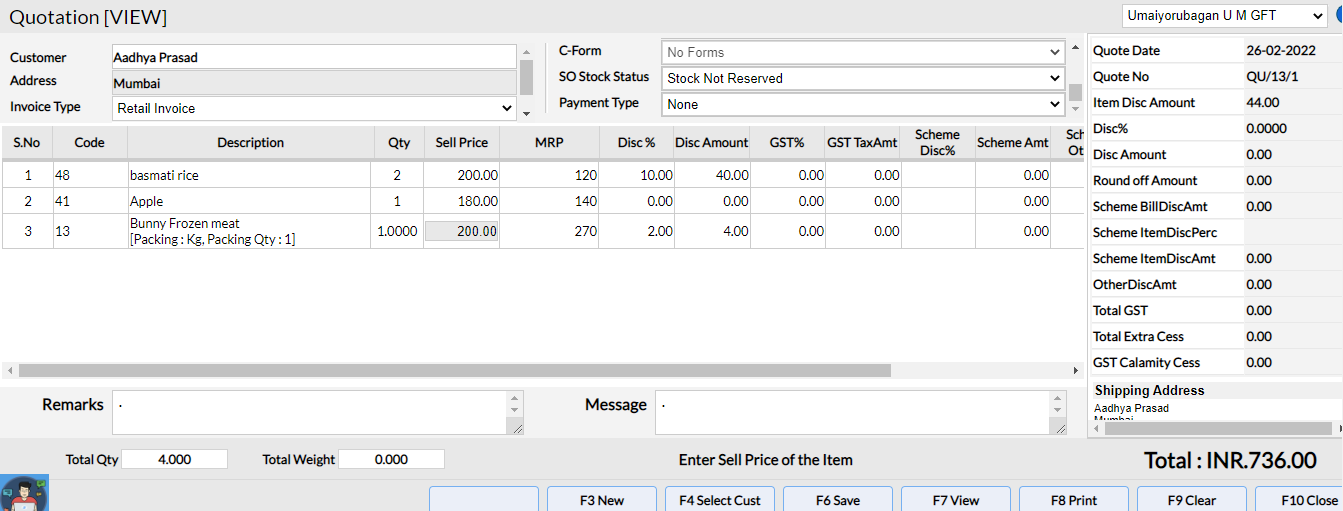
Task: Click the F4 Select Cust button
Action: pos(720,500)
